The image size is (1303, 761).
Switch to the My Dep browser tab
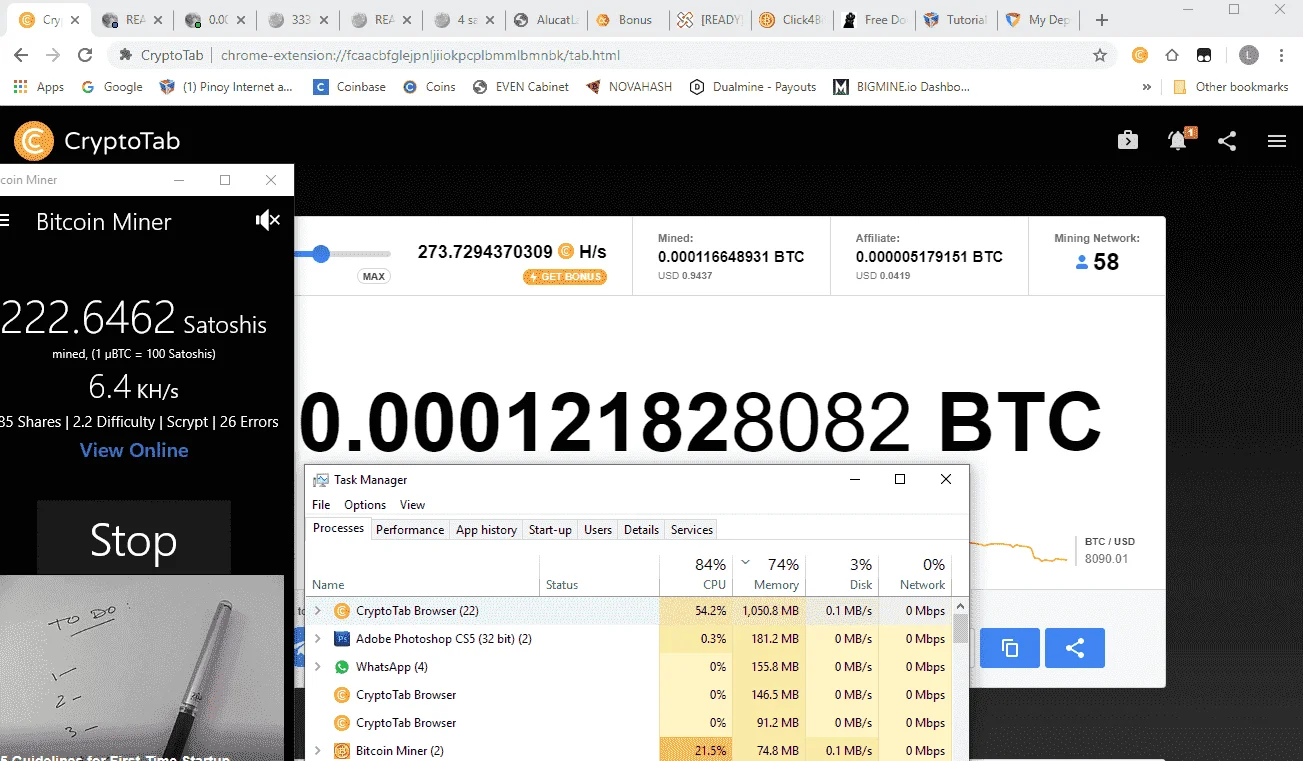tap(1038, 20)
